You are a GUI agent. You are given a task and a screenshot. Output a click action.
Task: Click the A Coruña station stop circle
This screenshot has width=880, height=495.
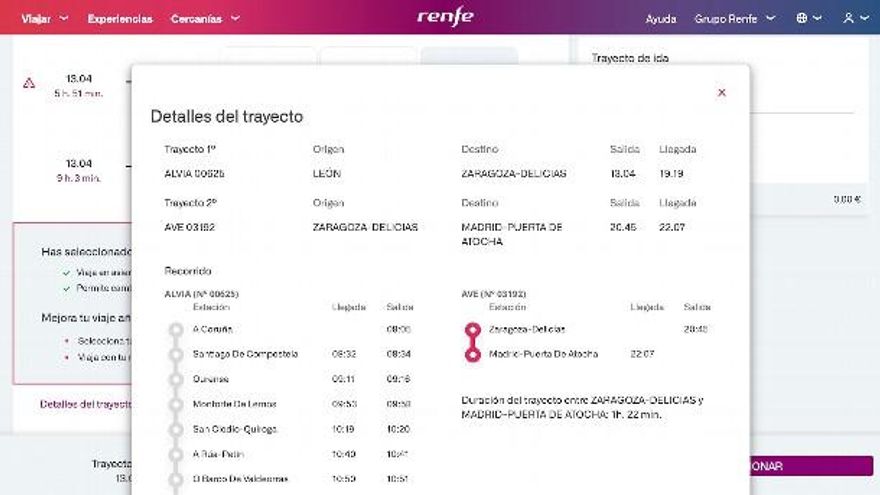tap(176, 329)
